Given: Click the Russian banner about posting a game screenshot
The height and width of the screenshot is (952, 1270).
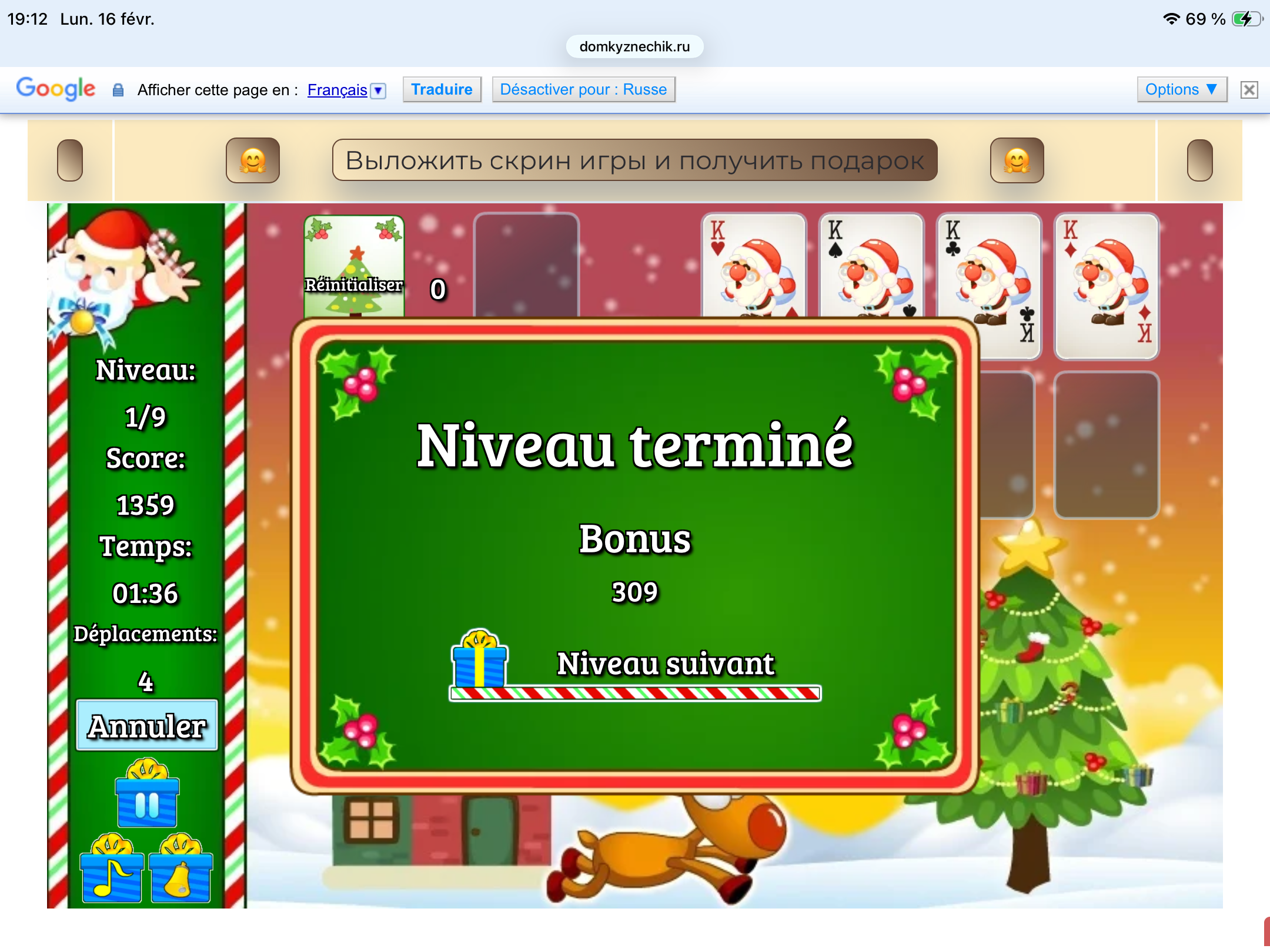Looking at the screenshot, I should click(x=634, y=160).
